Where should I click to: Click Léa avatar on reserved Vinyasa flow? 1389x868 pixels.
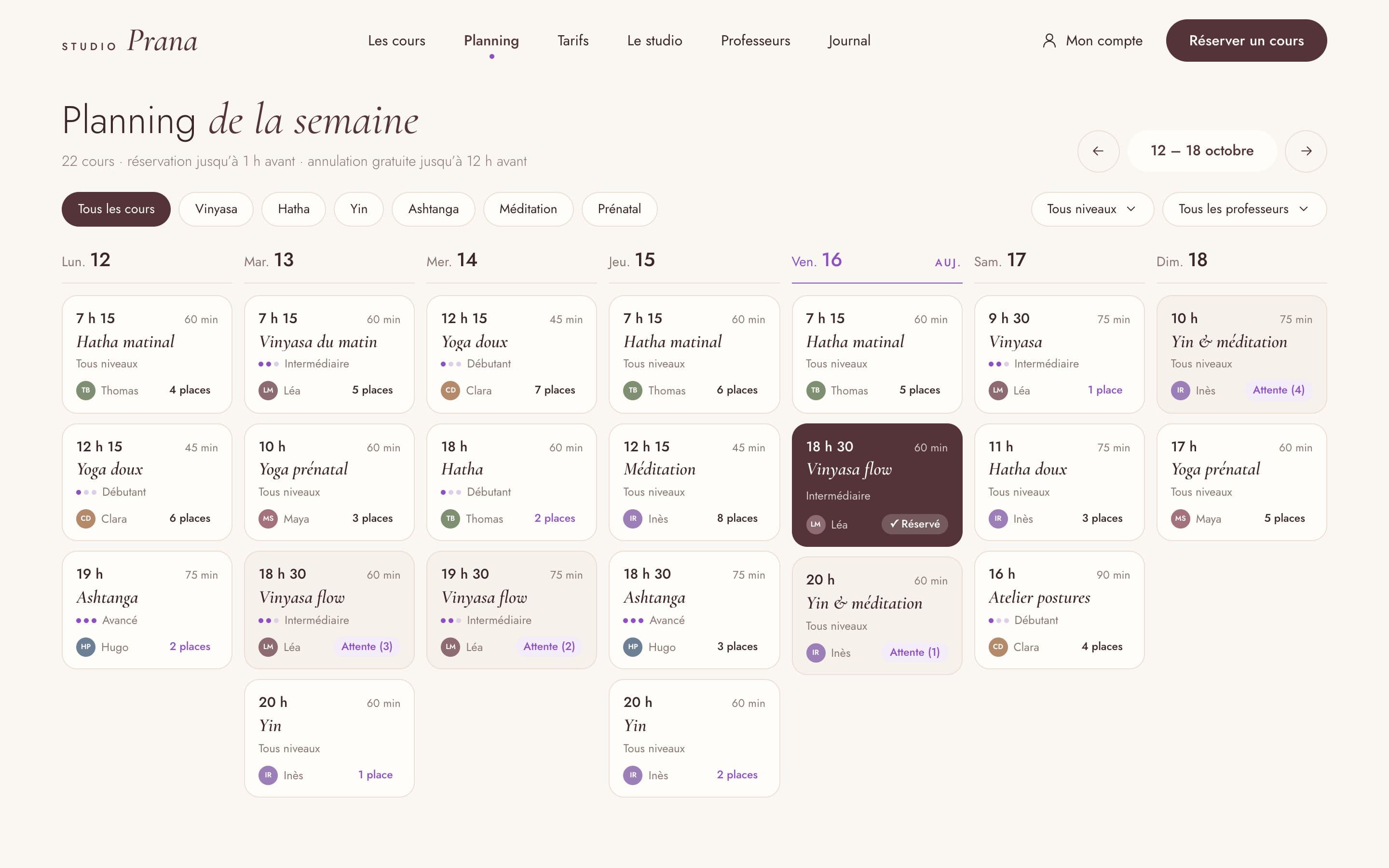[816, 524]
